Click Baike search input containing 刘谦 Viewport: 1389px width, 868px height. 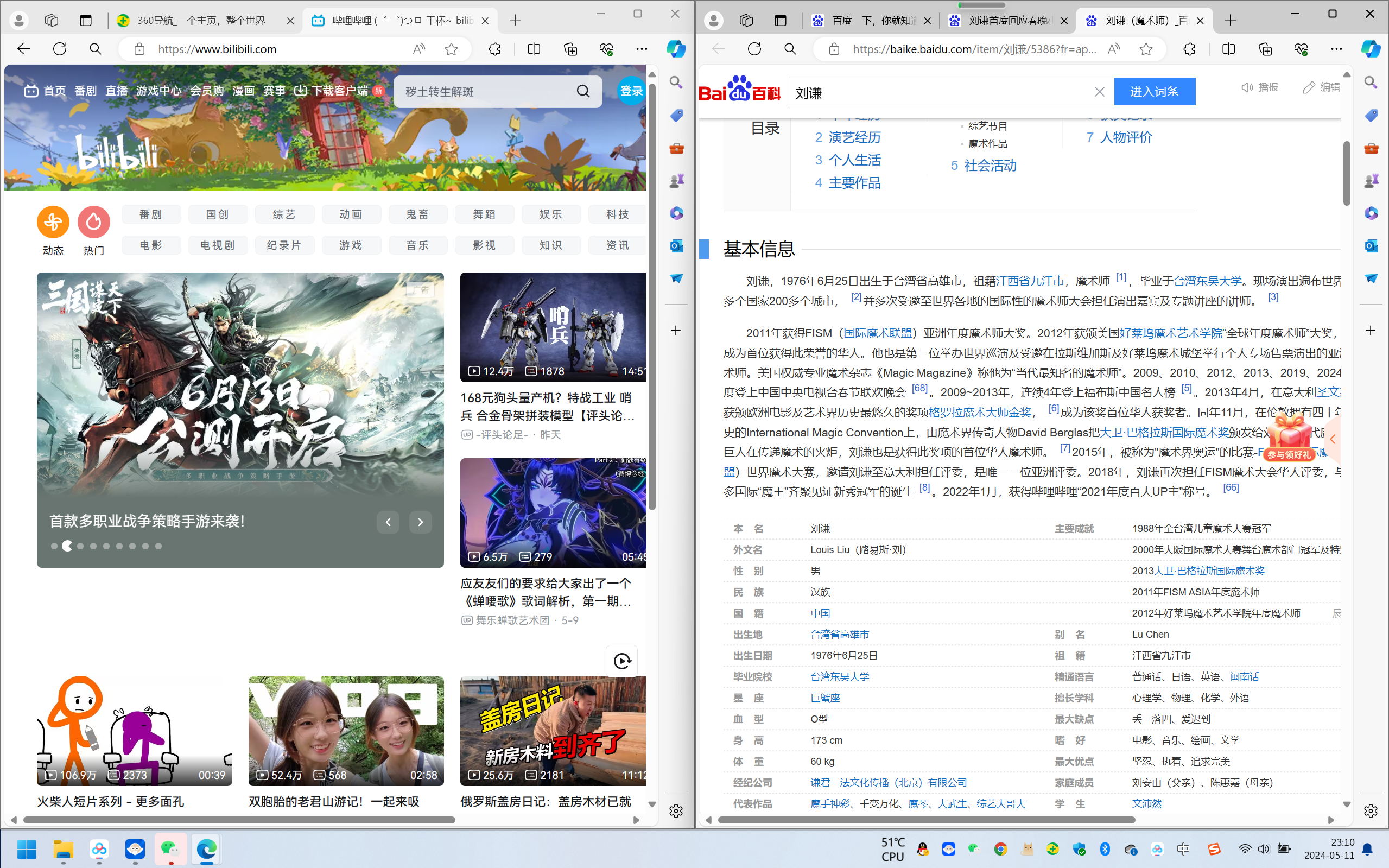point(941,92)
